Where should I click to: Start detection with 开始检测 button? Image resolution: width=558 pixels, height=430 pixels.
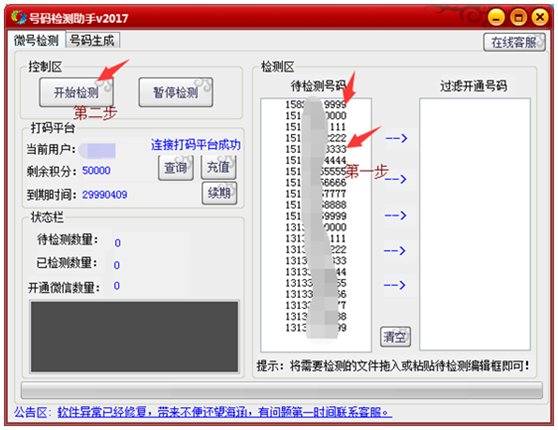[x=76, y=93]
